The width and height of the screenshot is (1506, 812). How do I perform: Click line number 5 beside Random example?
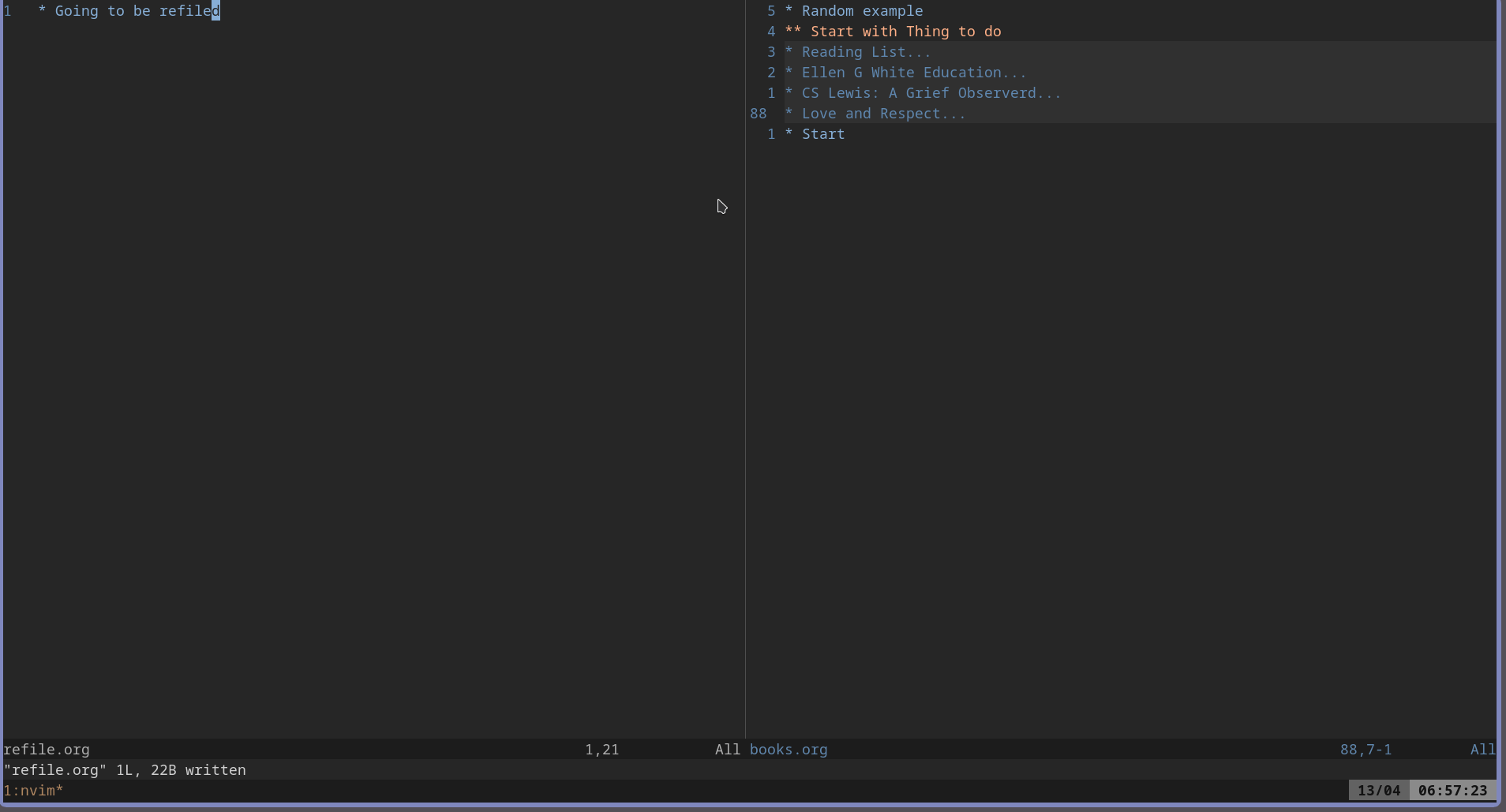click(771, 11)
